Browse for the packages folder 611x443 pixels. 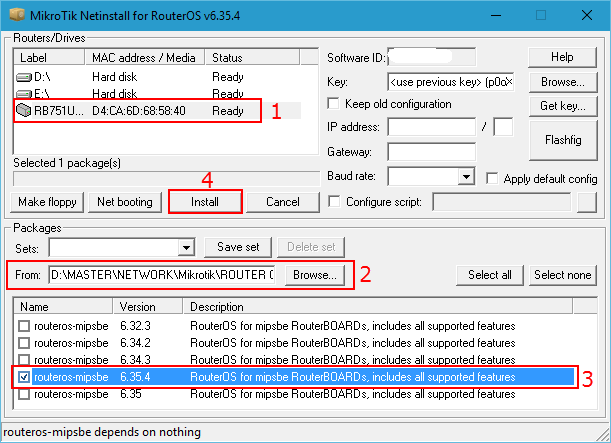(315, 275)
